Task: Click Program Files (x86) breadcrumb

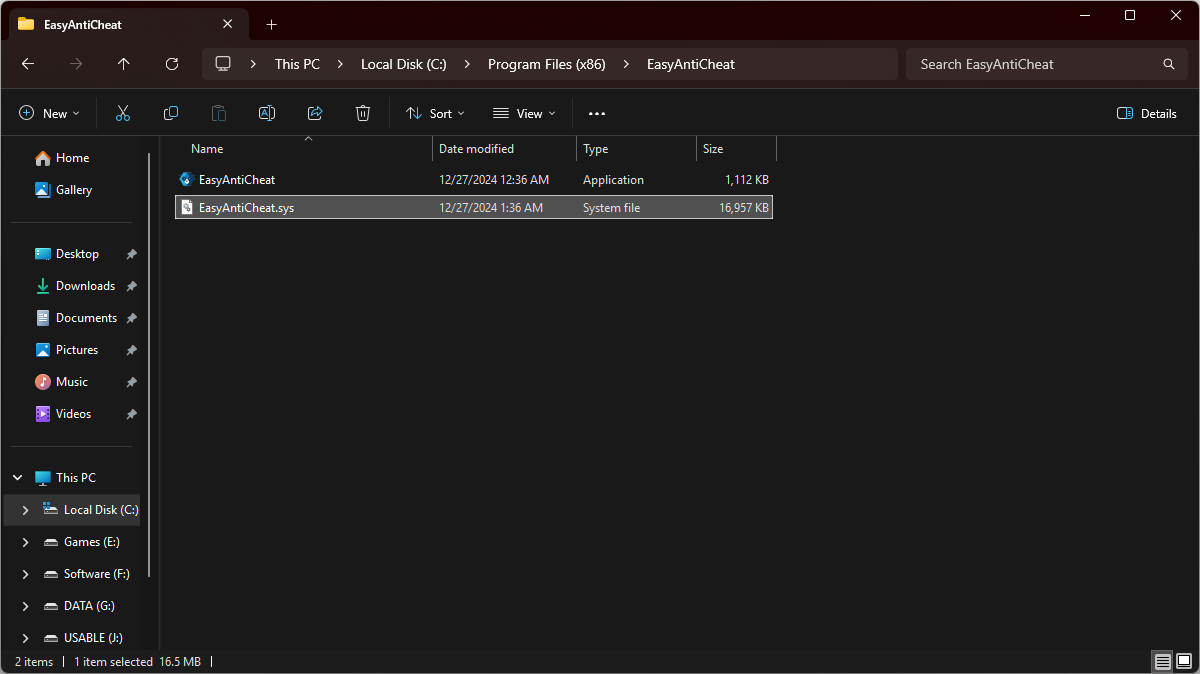Action: pyautogui.click(x=546, y=64)
